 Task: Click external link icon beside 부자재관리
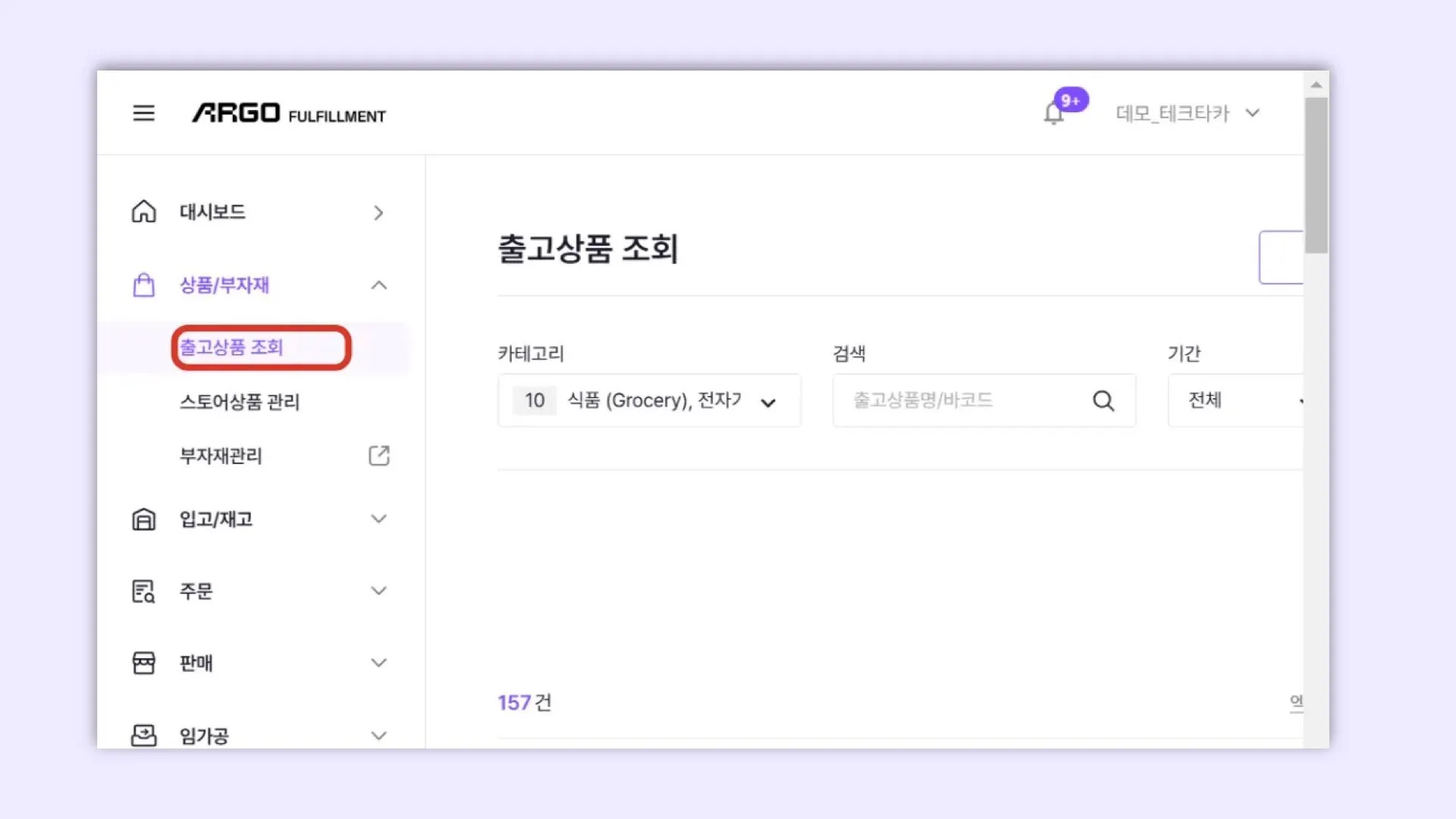pos(378,456)
